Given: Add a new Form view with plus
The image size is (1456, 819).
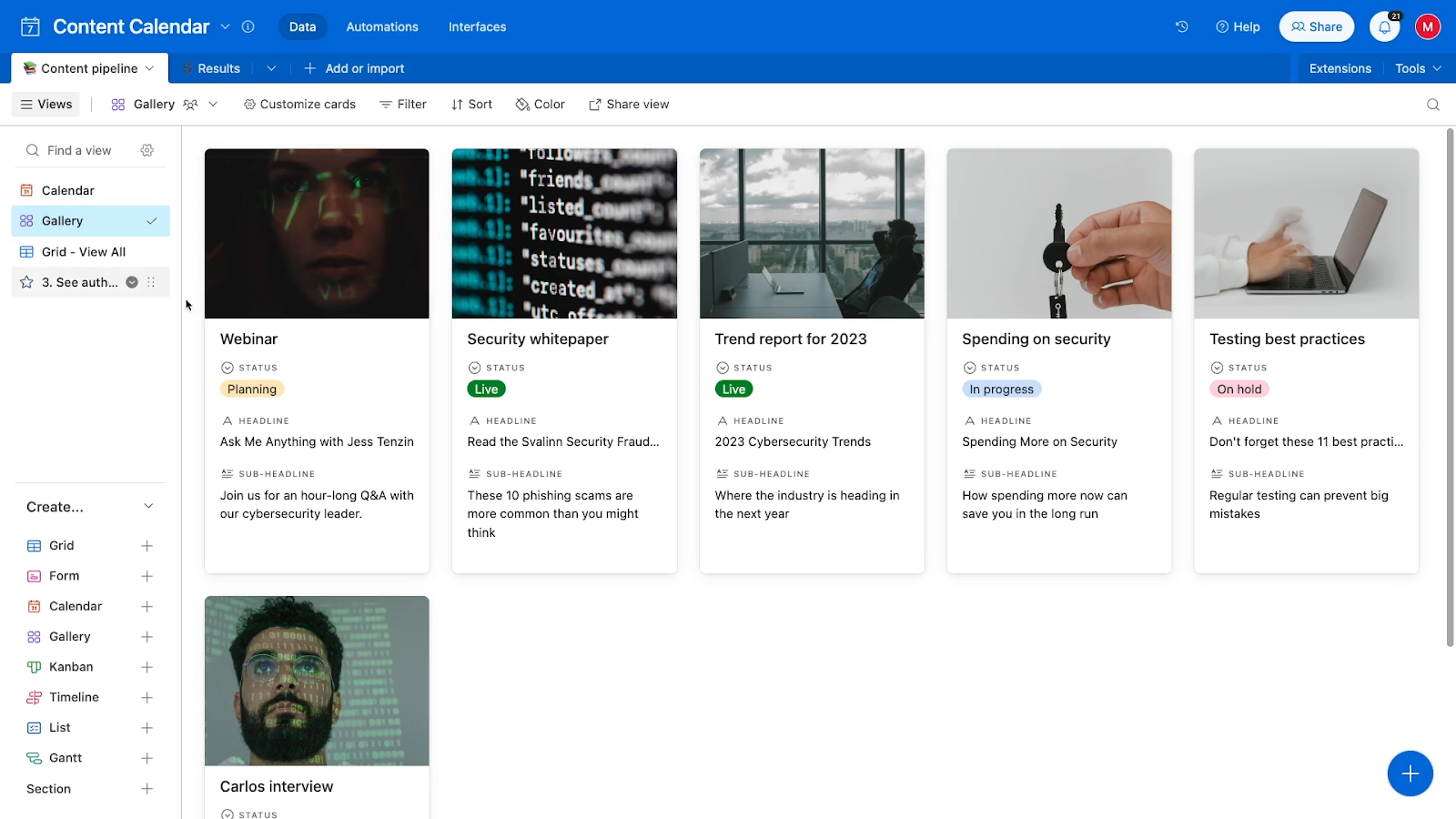Looking at the screenshot, I should click(x=147, y=576).
